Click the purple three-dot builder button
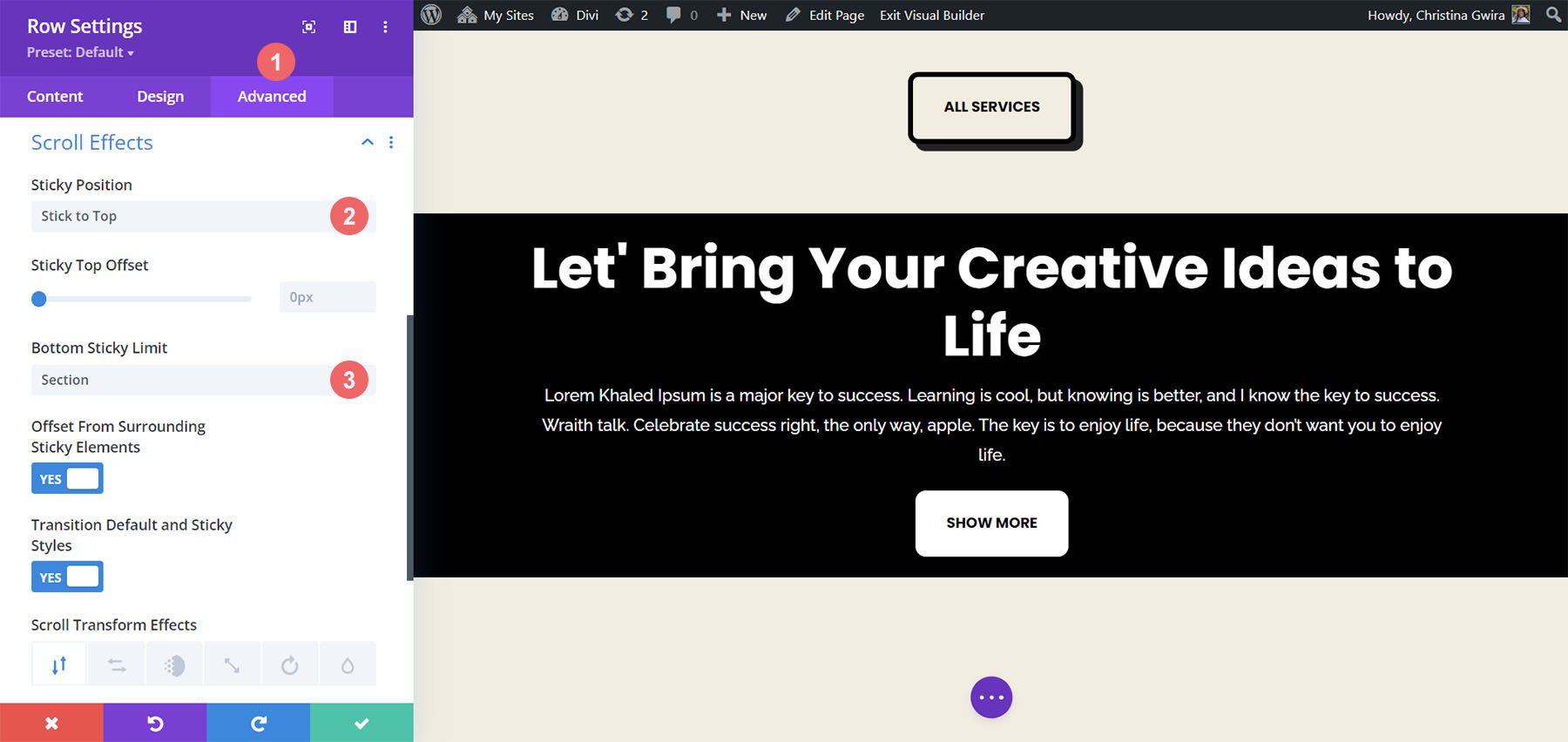This screenshot has height=742, width=1568. 991,698
